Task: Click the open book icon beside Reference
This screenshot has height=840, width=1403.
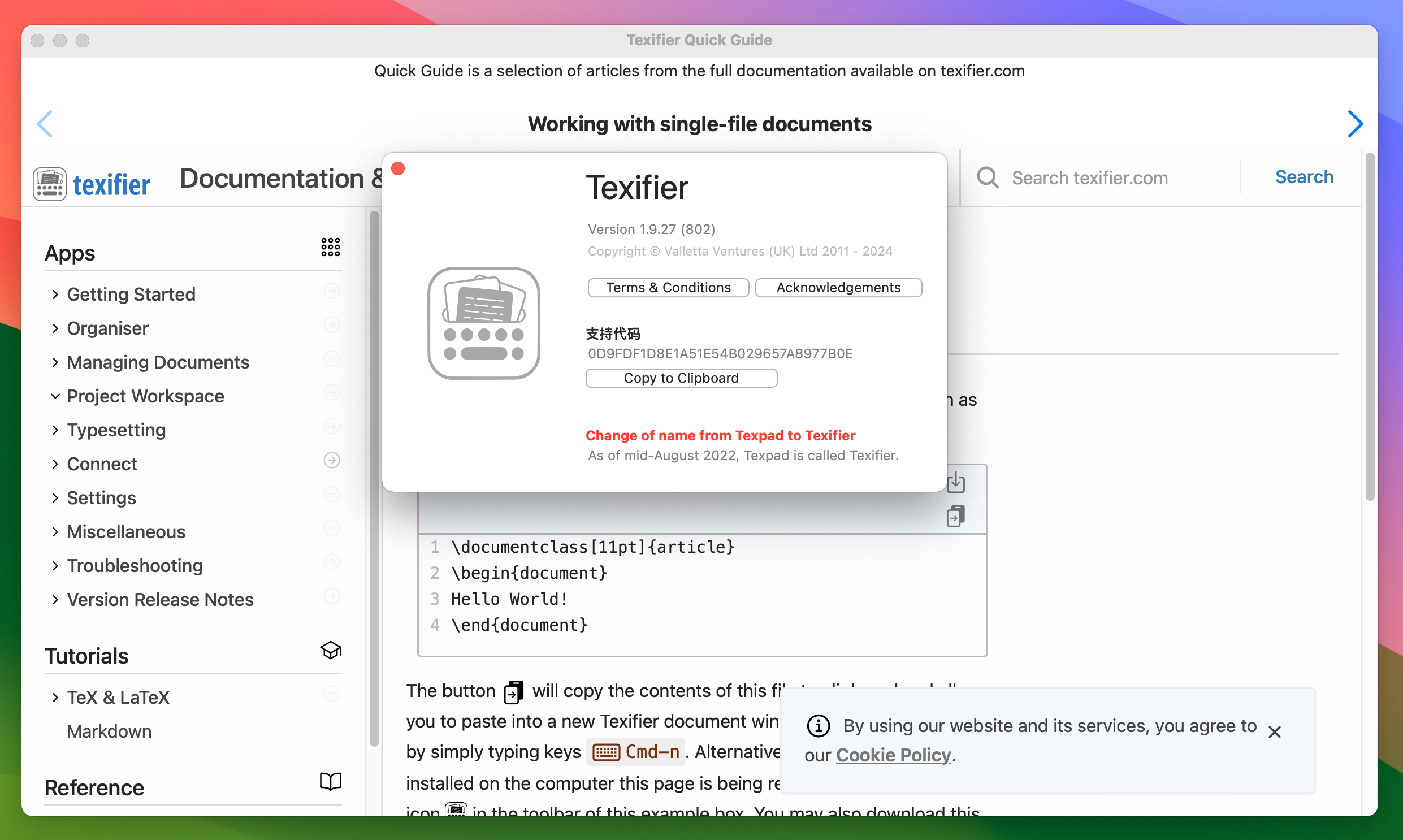Action: 331,781
